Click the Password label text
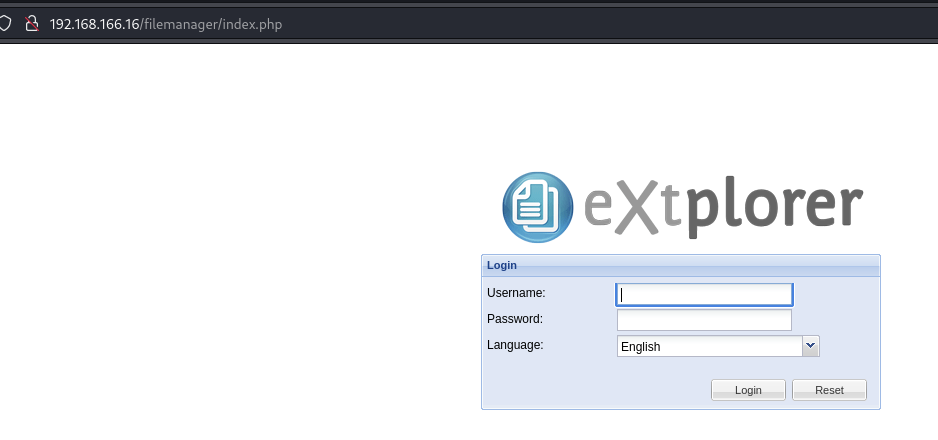 (x=514, y=319)
